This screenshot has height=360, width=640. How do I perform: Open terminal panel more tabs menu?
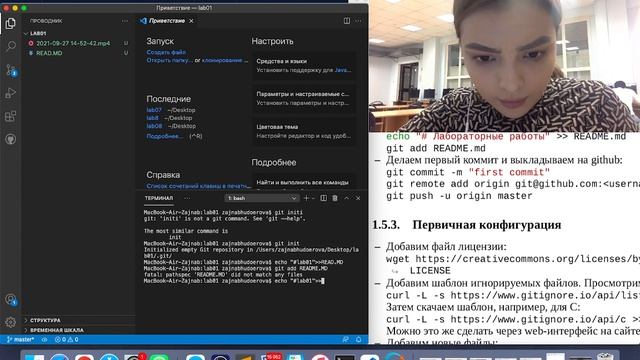pyautogui.click(x=187, y=198)
